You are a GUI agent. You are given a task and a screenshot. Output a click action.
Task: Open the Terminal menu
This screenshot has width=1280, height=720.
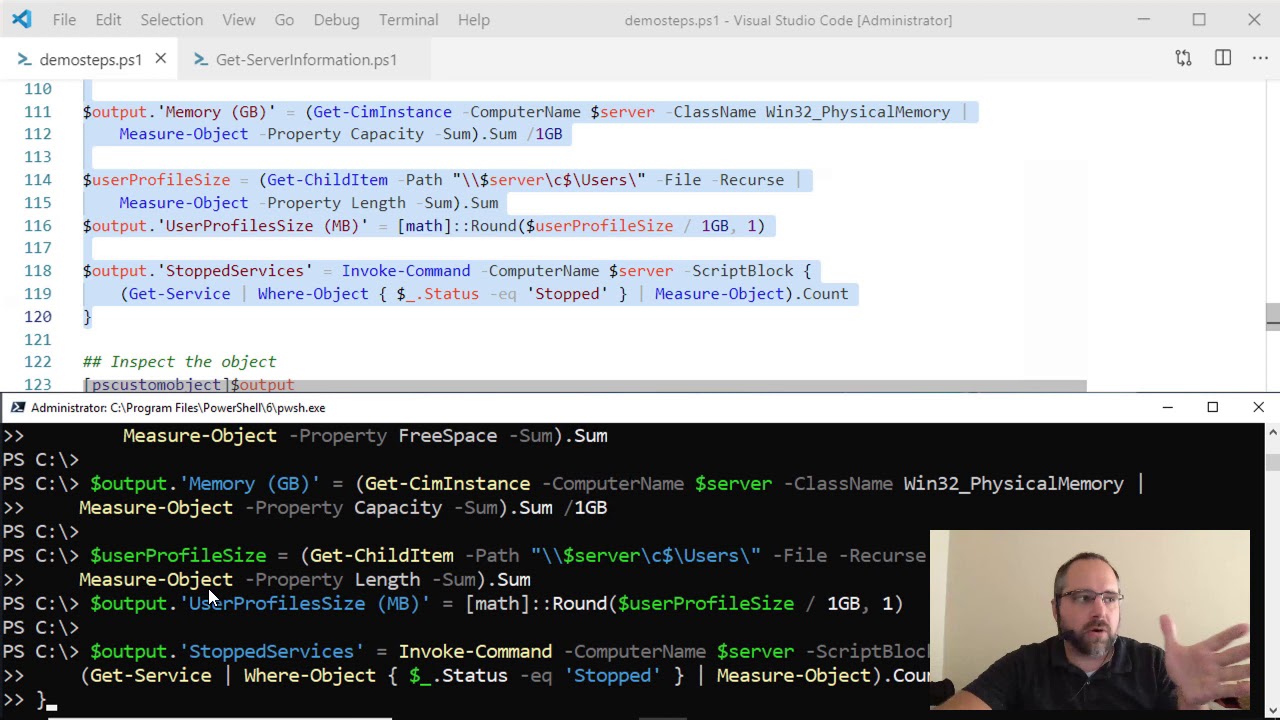point(408,20)
